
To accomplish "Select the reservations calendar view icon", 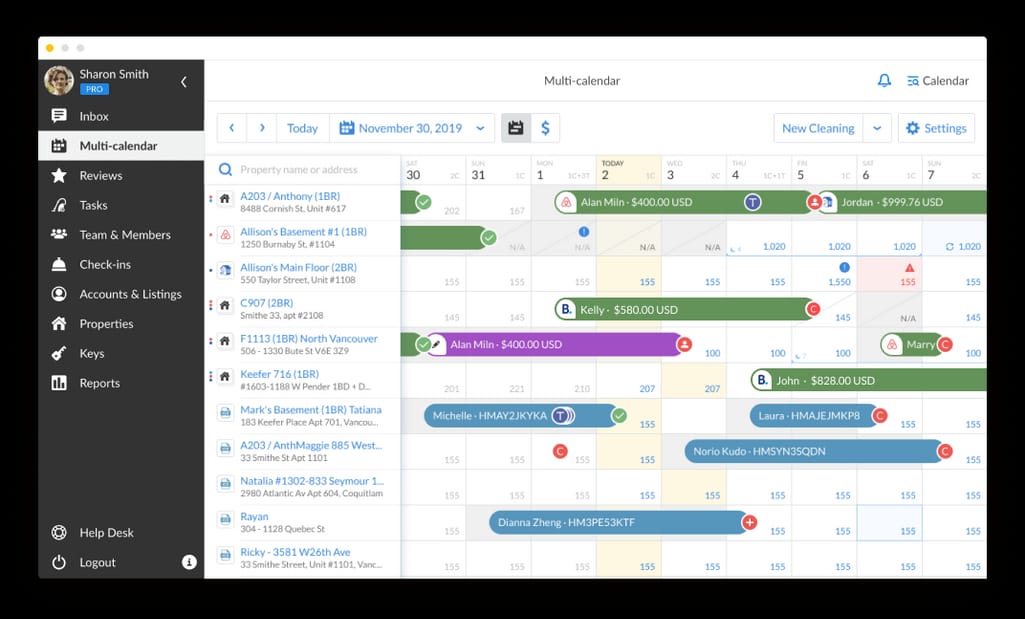I will coord(516,128).
